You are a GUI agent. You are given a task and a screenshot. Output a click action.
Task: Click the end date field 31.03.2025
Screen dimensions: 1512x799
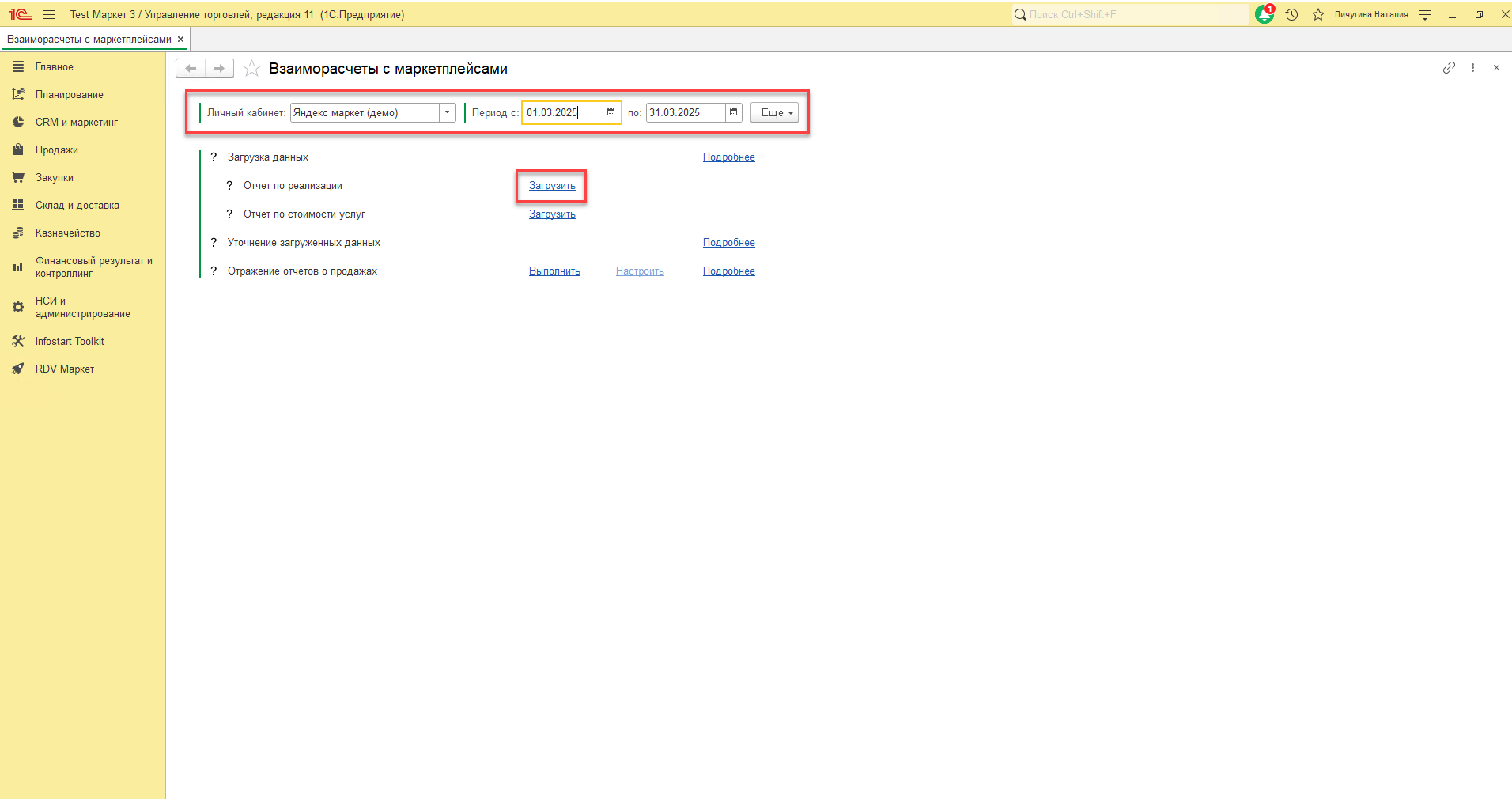tap(684, 112)
